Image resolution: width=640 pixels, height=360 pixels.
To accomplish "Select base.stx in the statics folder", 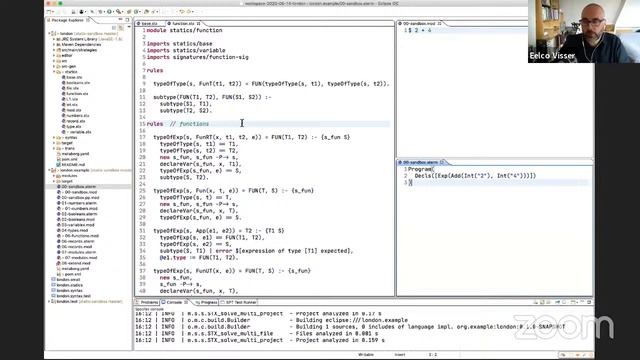I will coord(72,77).
